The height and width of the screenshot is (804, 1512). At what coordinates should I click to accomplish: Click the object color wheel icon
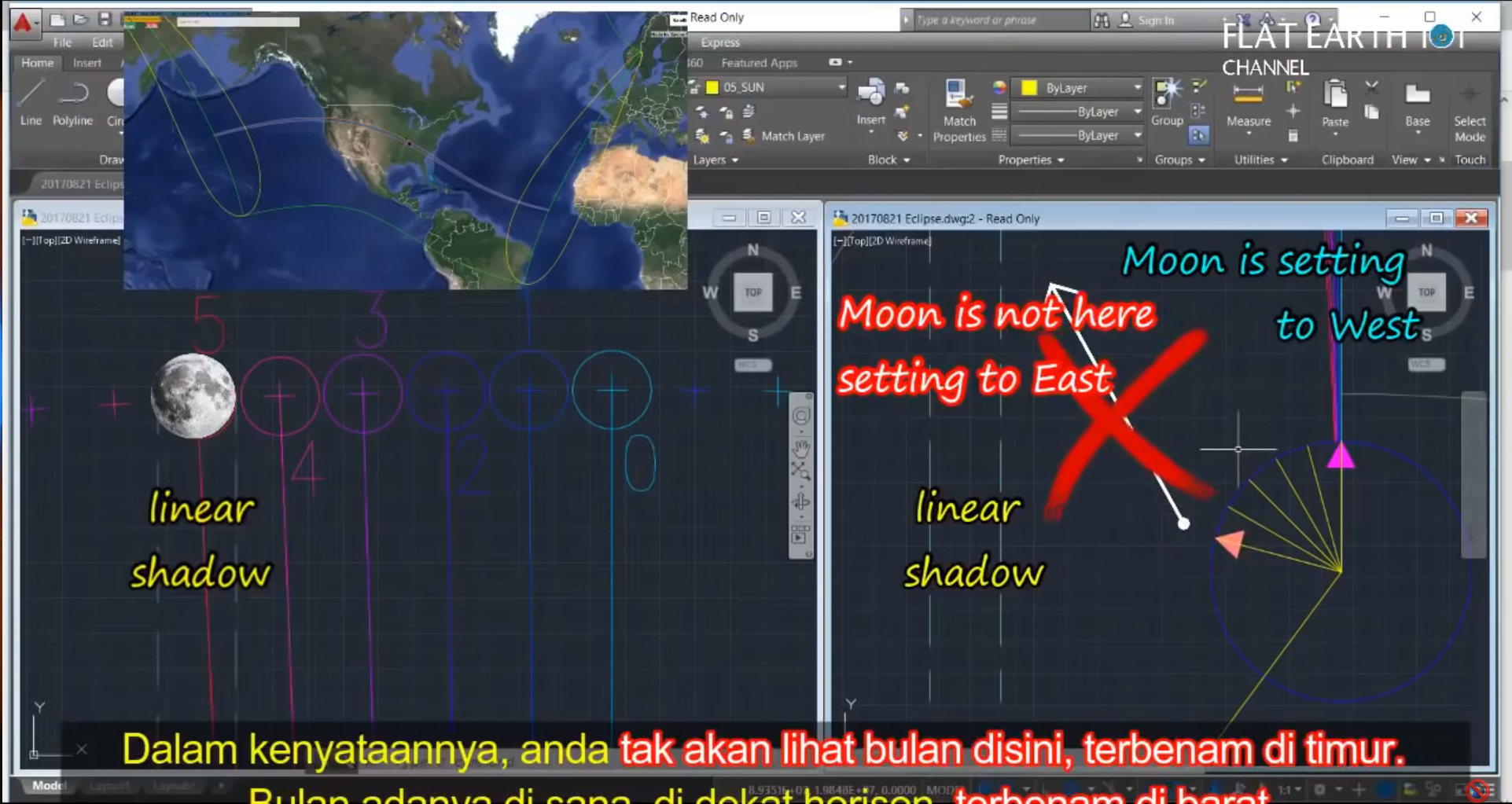click(x=999, y=87)
